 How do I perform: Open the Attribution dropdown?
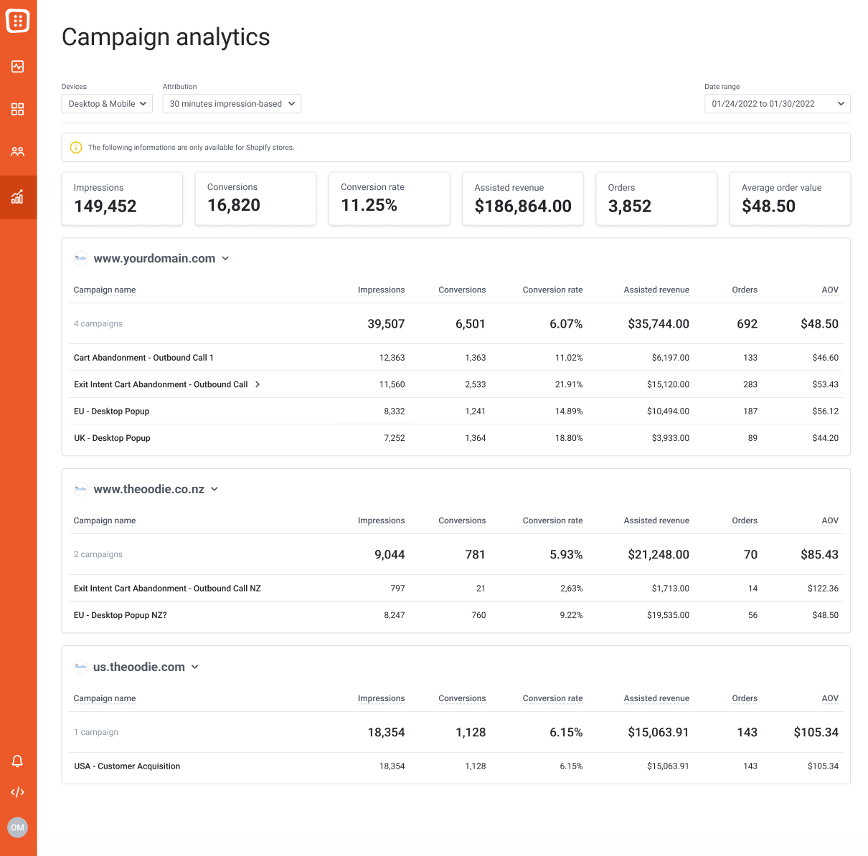[x=231, y=104]
